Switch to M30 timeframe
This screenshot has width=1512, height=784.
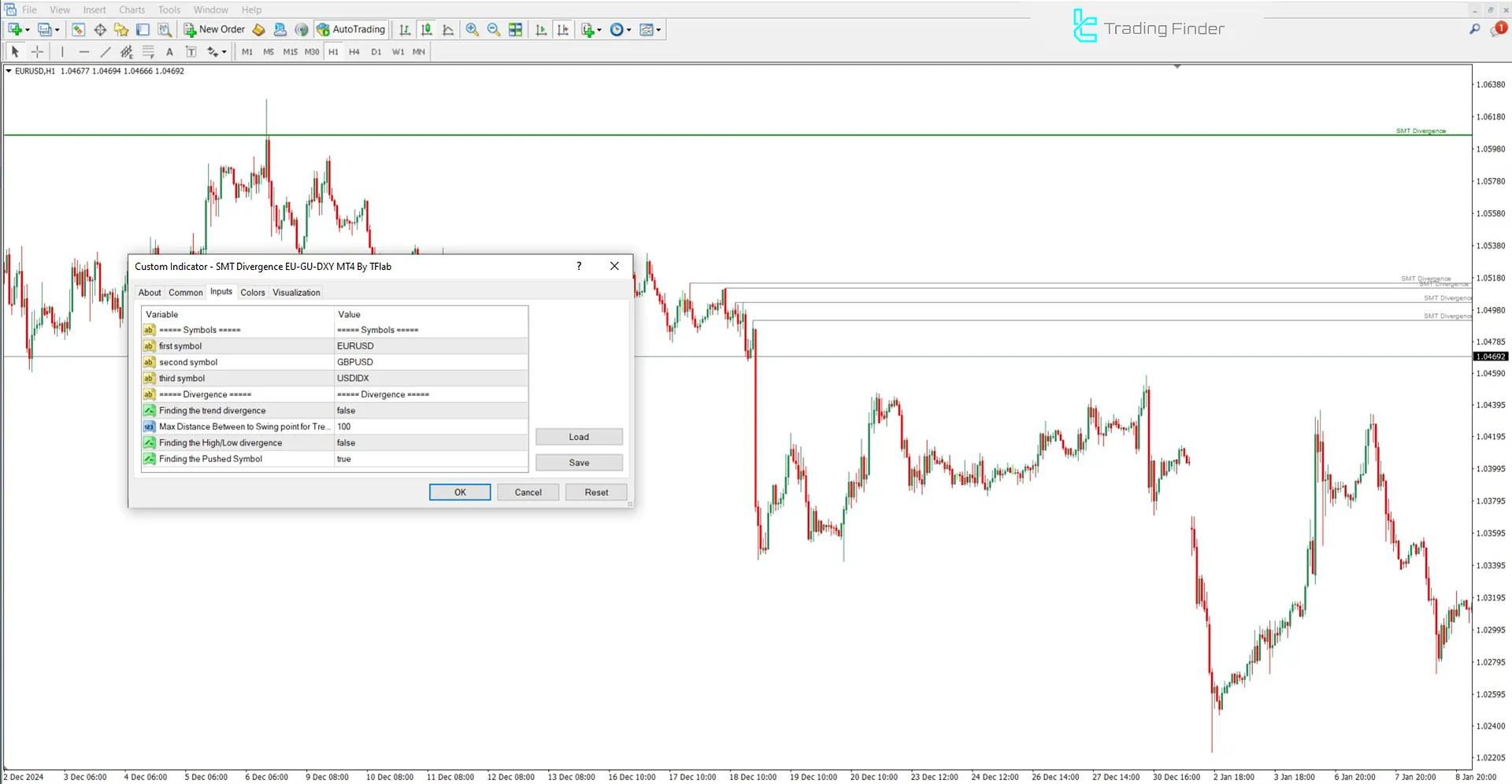(x=312, y=52)
